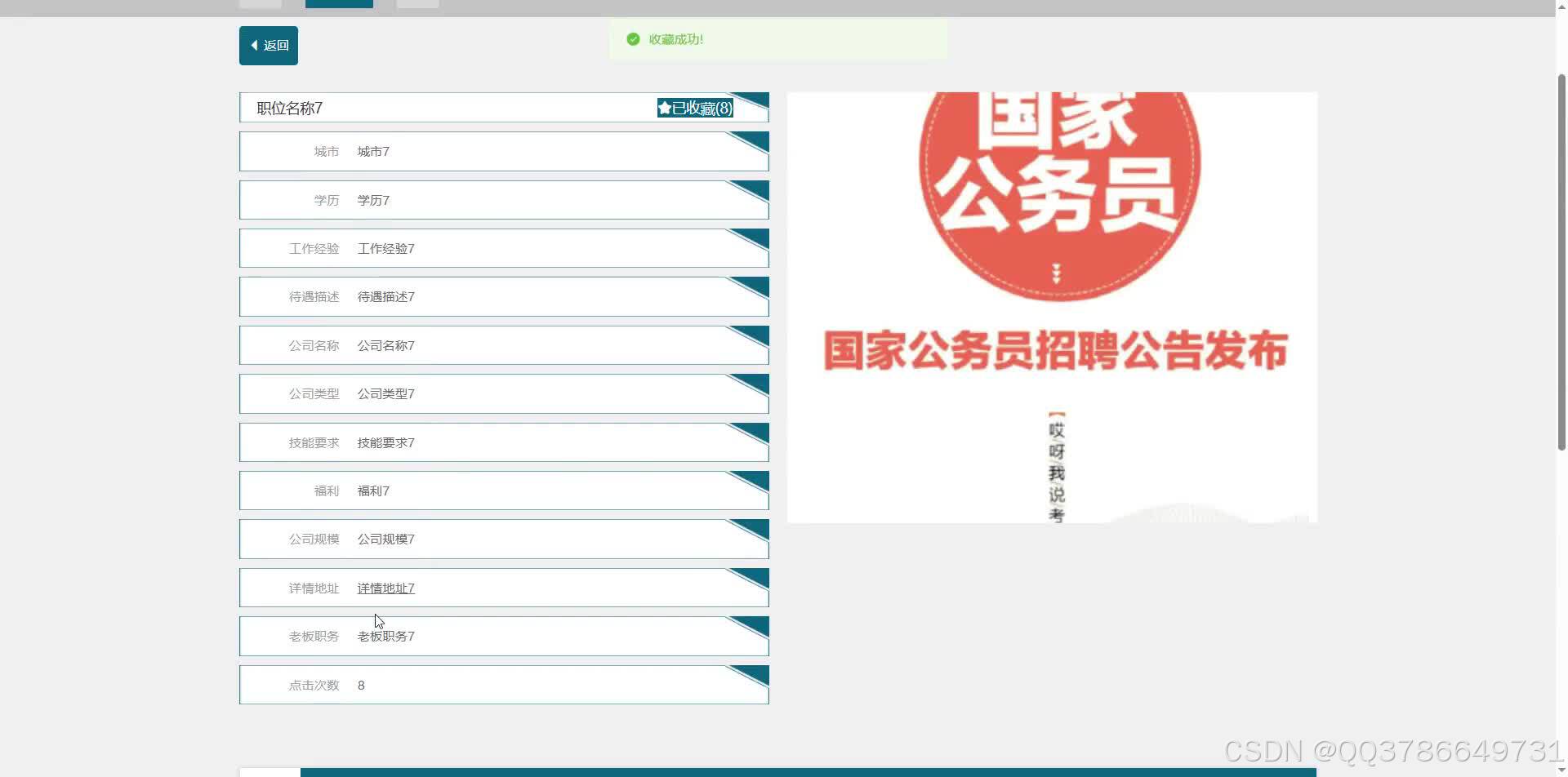Select the 公司类型7 value
The height and width of the screenshot is (777, 1568).
click(385, 393)
